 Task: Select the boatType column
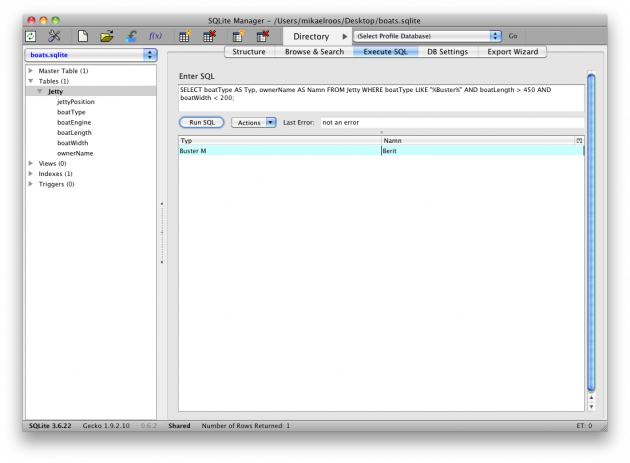coord(71,112)
